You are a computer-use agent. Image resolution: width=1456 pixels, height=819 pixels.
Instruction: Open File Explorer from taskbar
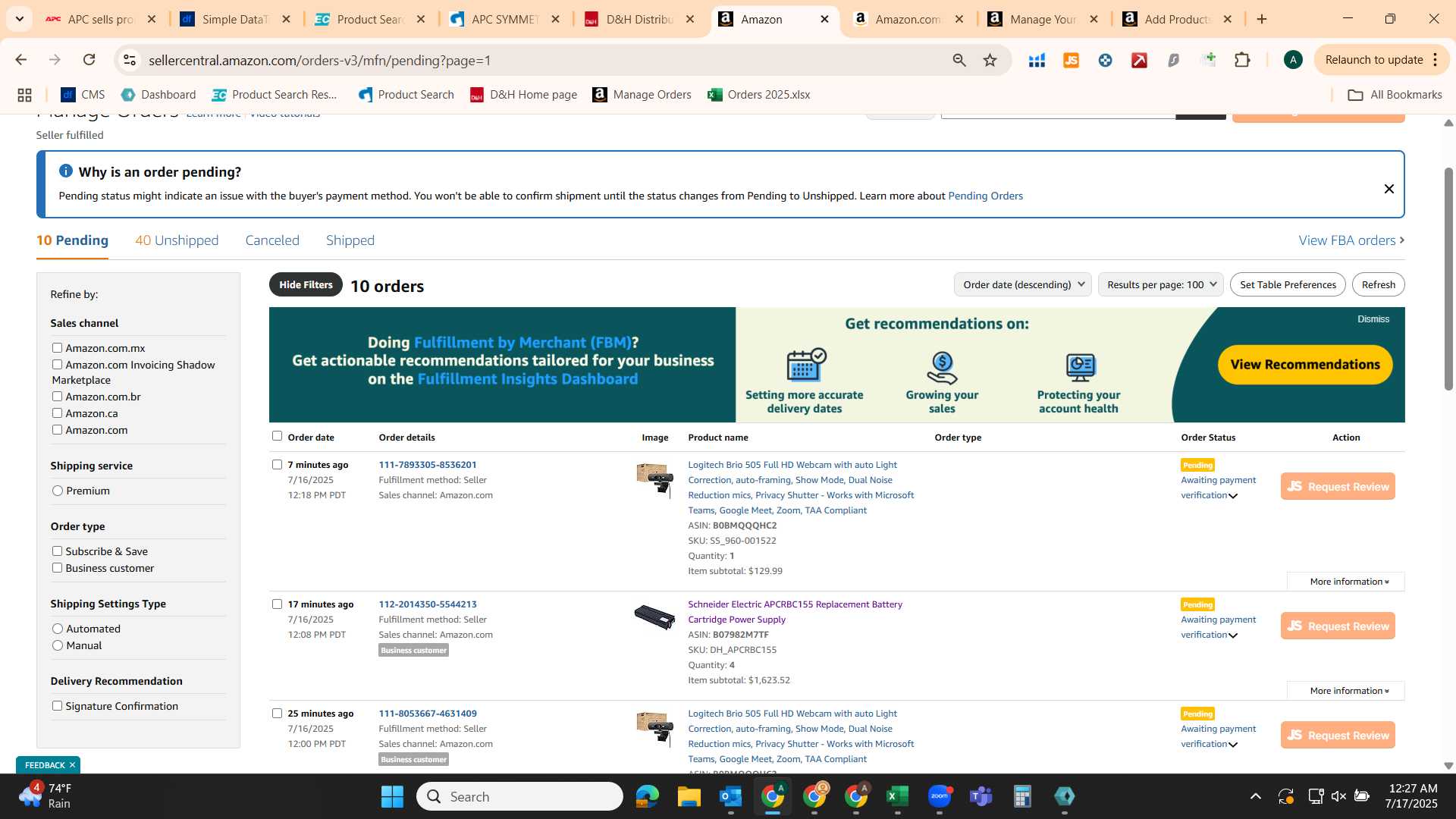pyautogui.click(x=689, y=796)
